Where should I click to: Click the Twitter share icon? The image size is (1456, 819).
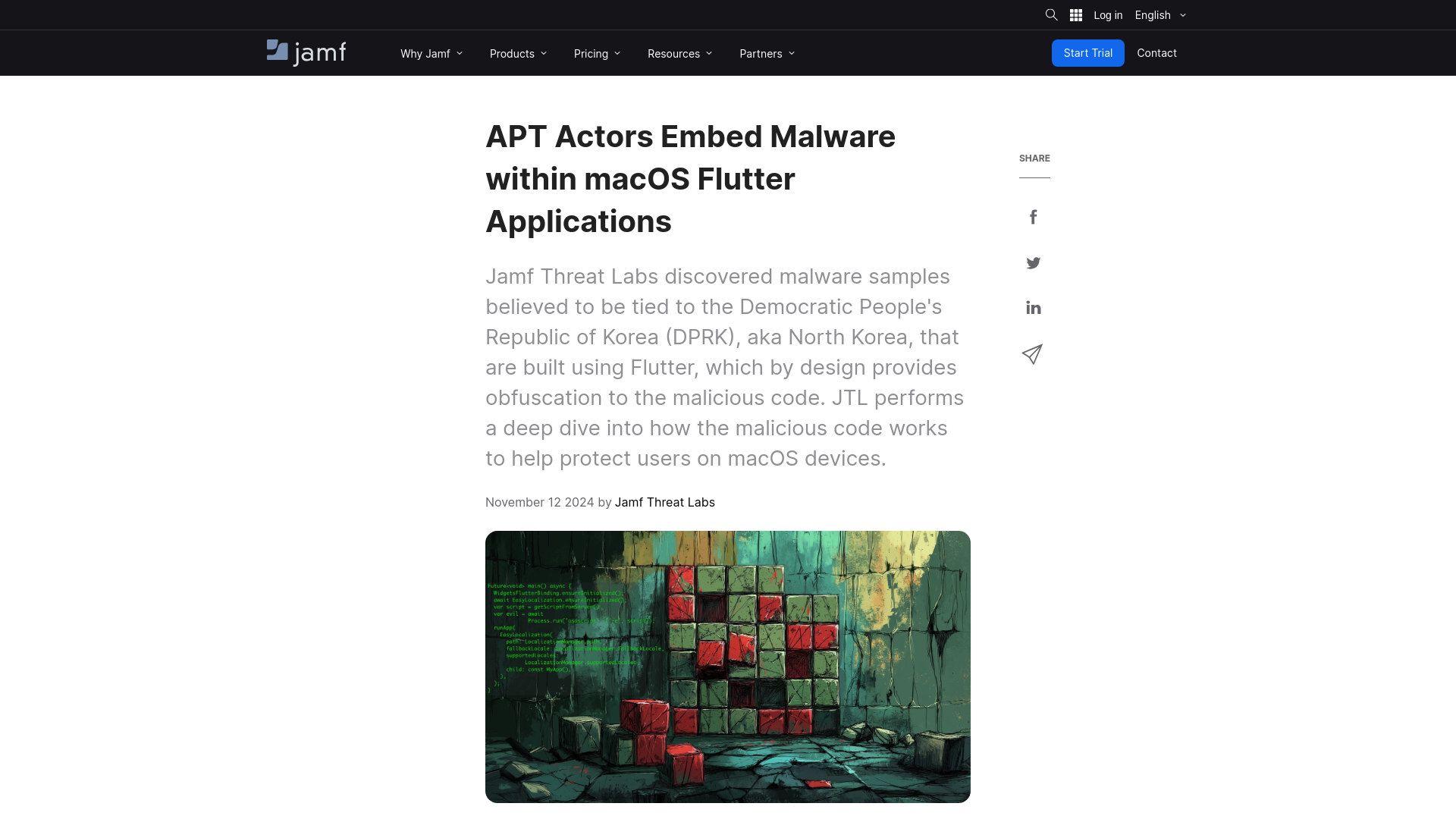pos(1033,262)
